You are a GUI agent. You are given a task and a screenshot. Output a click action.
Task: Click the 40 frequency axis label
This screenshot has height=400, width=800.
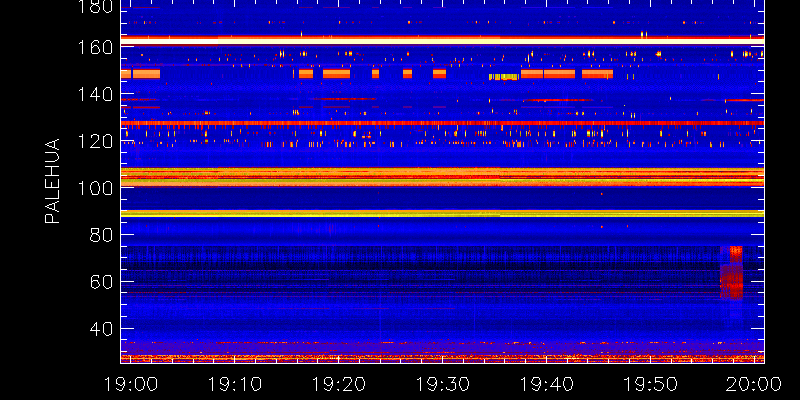tap(102, 329)
